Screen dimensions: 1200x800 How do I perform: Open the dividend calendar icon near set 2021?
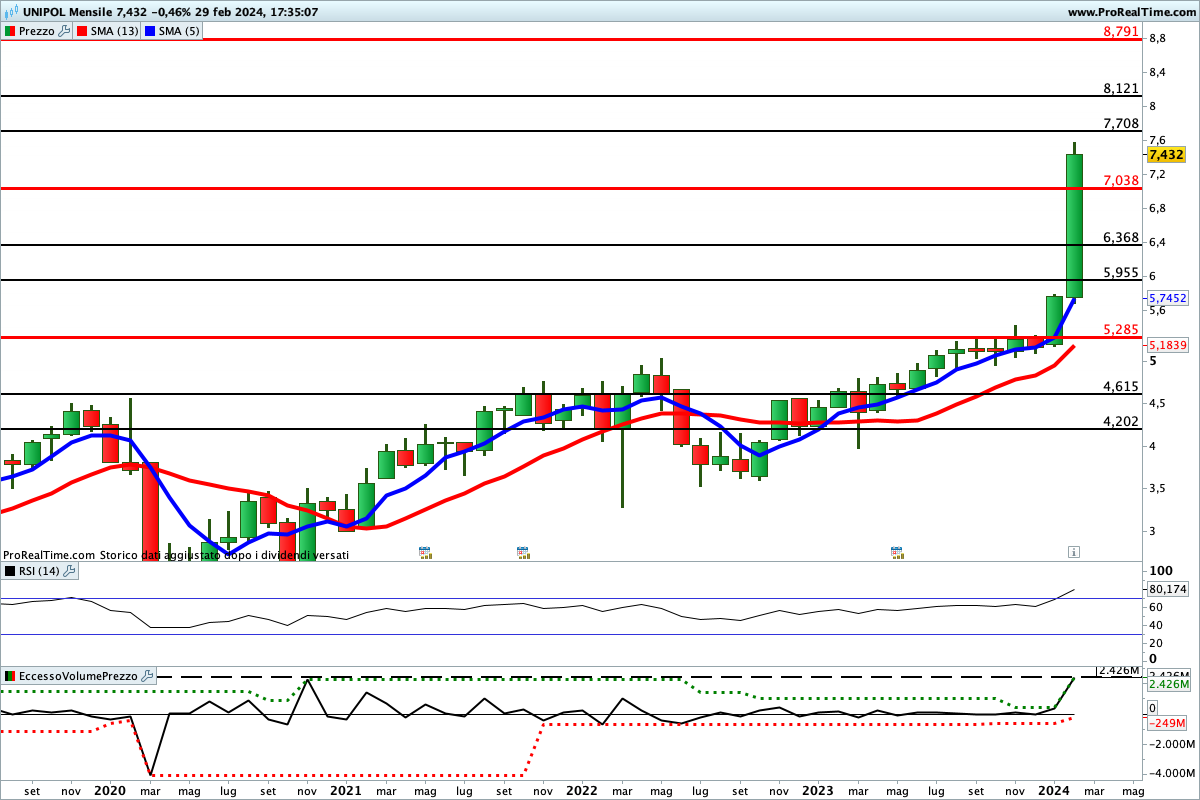(522, 551)
